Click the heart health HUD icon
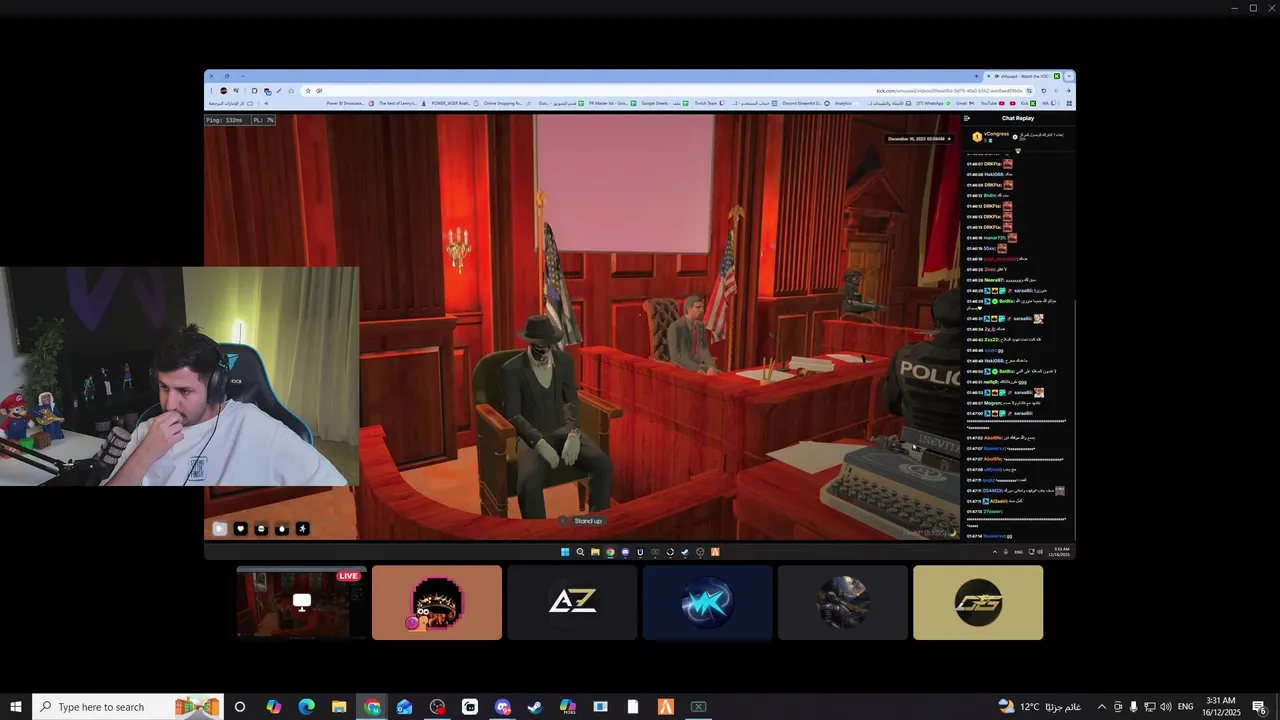 pos(241,529)
